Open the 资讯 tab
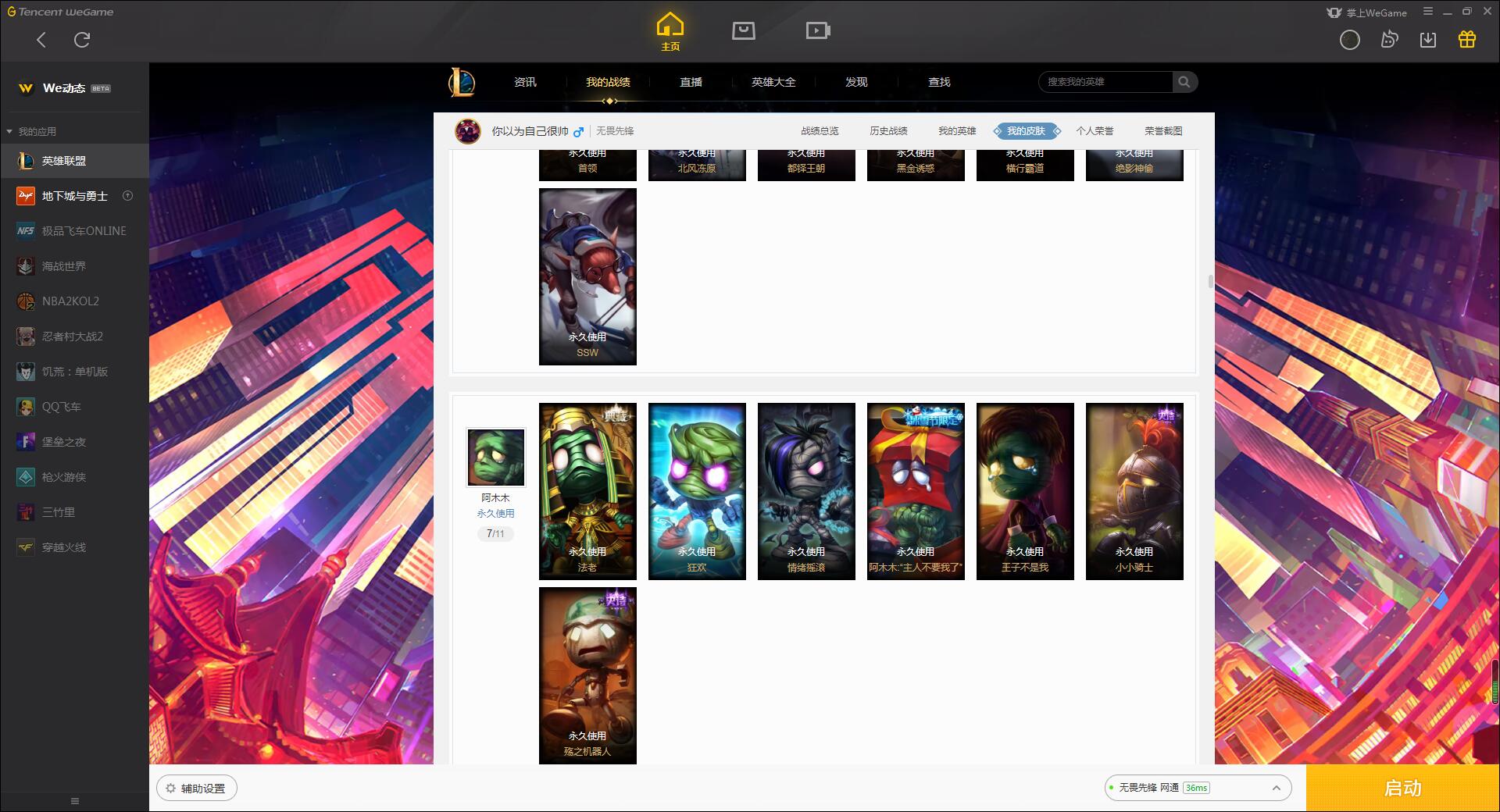 525,82
